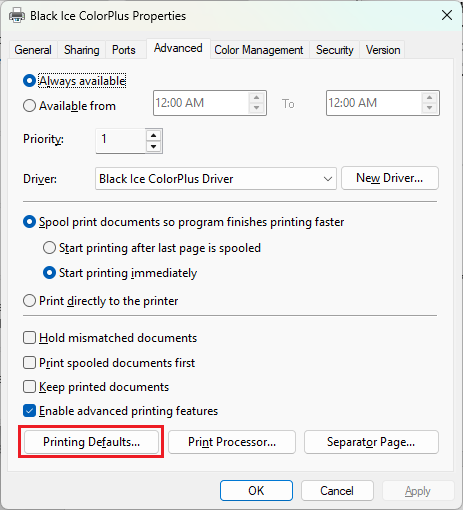Increase Priority with the up arrow

(153, 135)
